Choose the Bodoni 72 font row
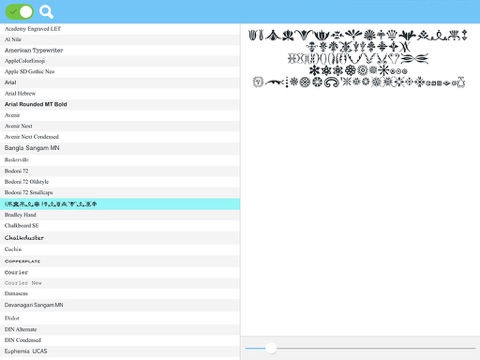Viewport: 480px width, 360px height. (120, 171)
